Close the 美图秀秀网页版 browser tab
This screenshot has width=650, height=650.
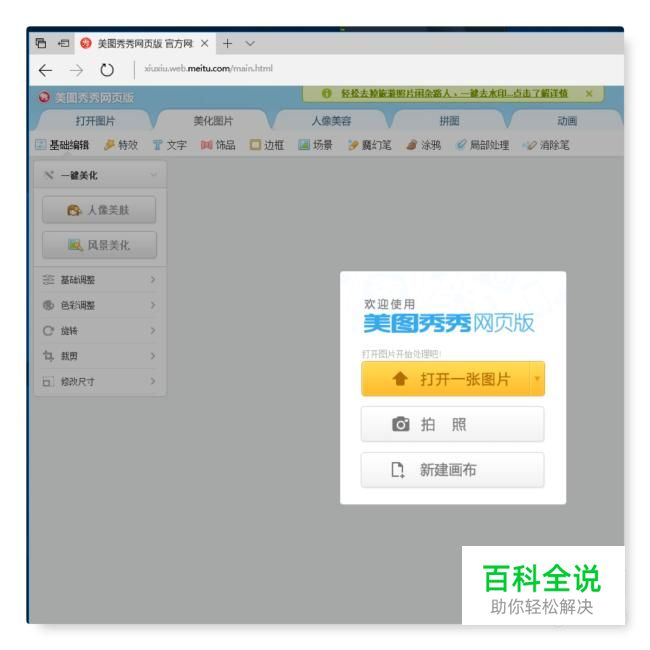[205, 44]
